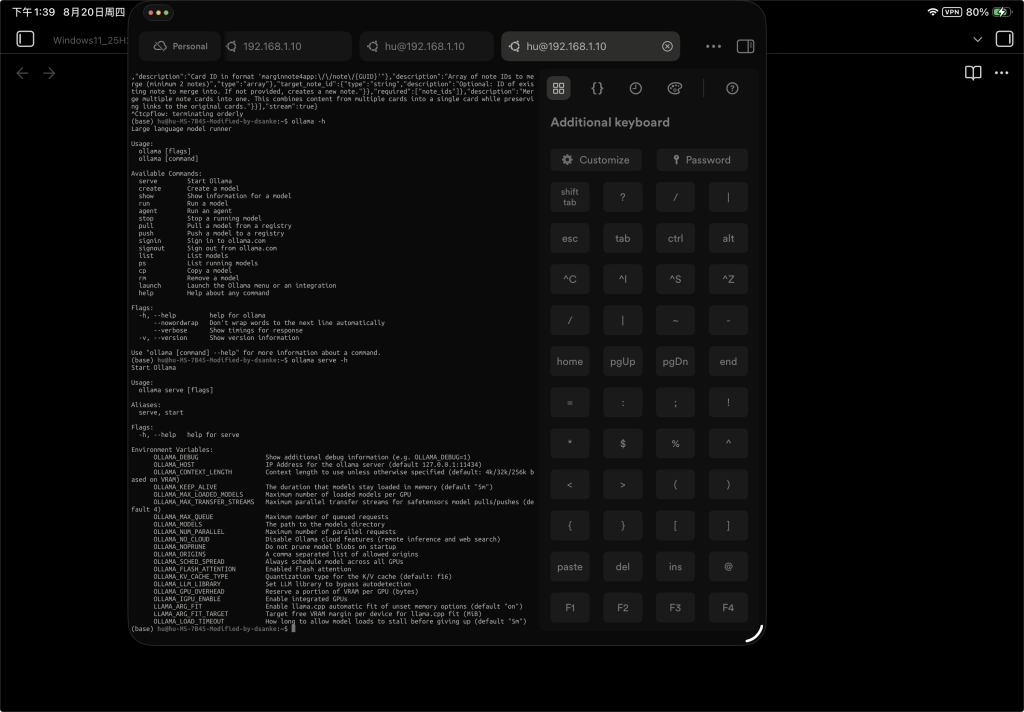Close the active hu@192.168.1.10 tab
The height and width of the screenshot is (712, 1024).
coord(667,46)
